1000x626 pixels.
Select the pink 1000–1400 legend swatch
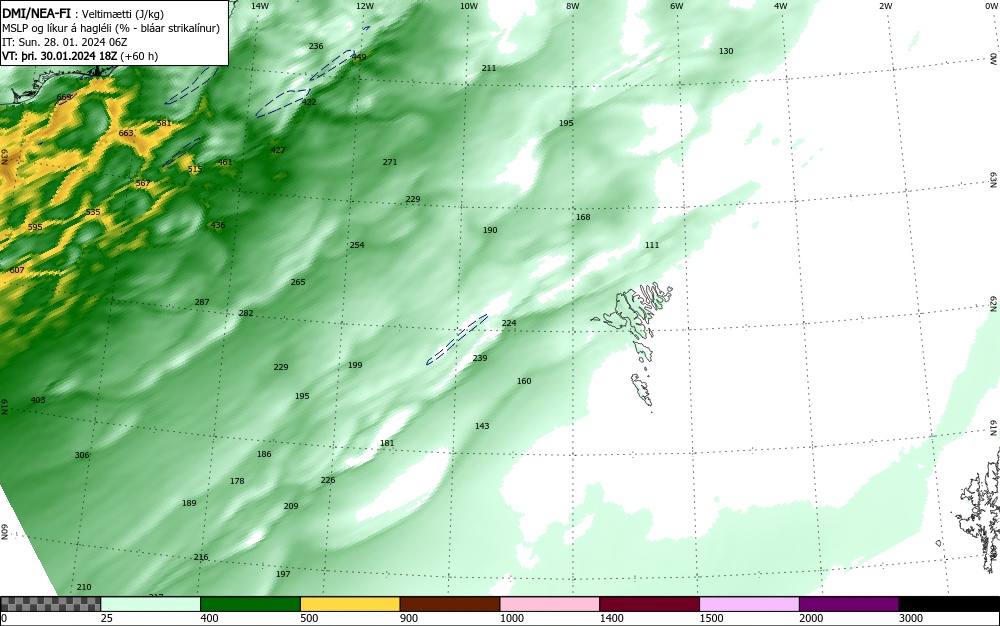coord(550,604)
